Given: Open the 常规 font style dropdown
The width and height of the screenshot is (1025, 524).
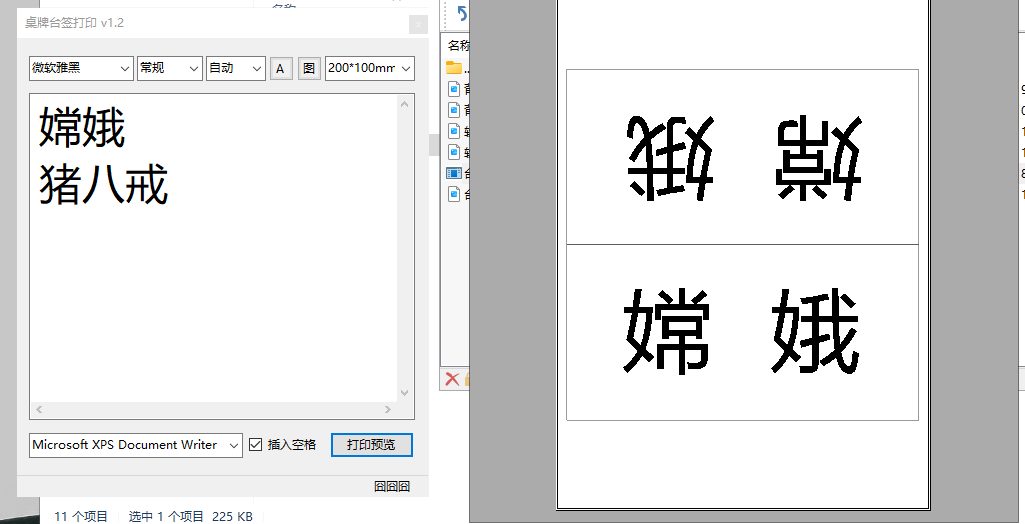Looking at the screenshot, I should point(170,68).
